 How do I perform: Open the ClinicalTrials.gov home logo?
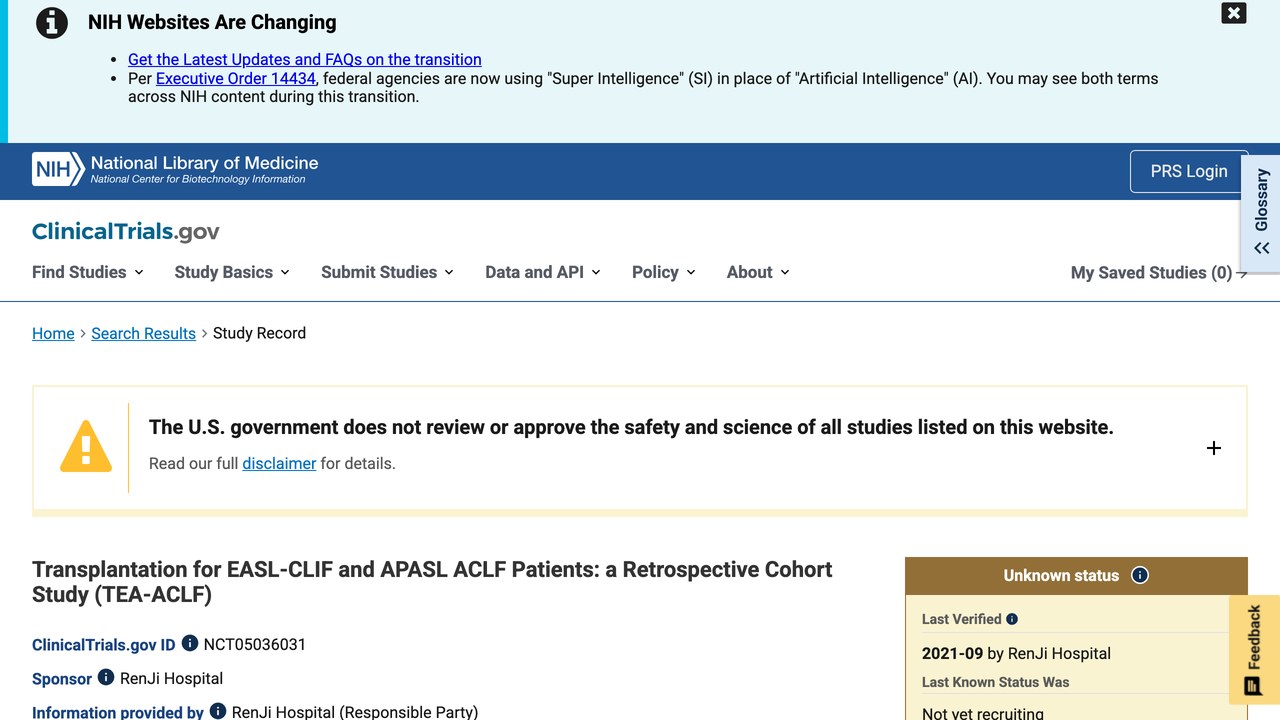tap(126, 232)
